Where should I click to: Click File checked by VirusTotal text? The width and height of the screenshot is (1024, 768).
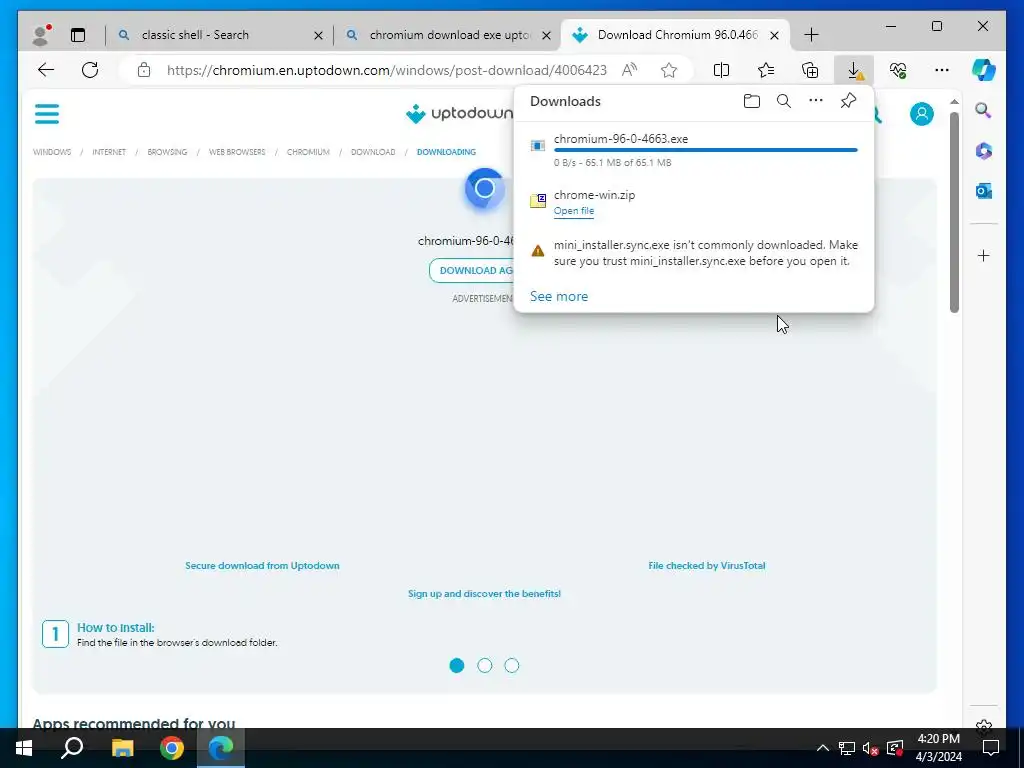click(x=707, y=566)
